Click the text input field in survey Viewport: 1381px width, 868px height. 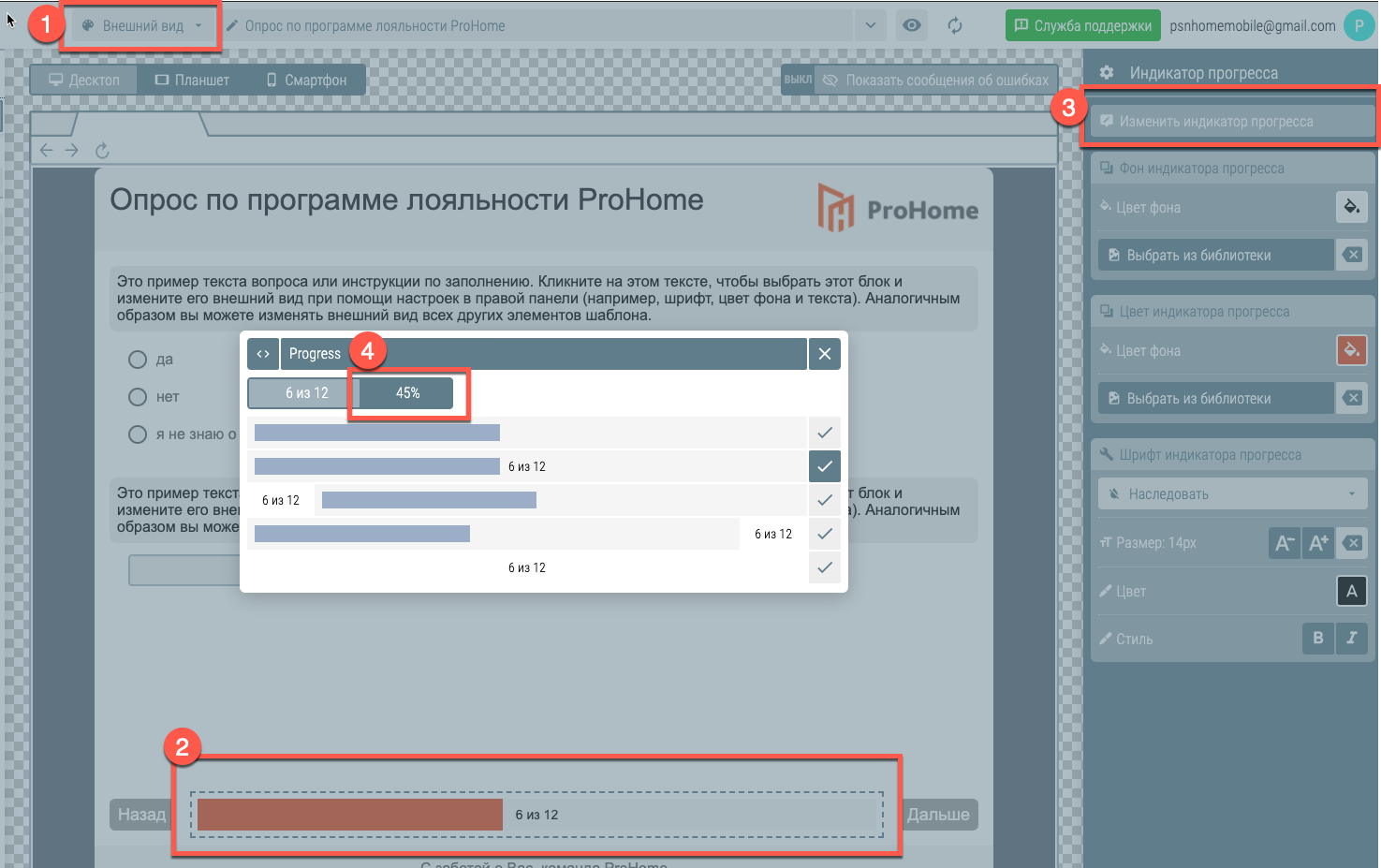[x=184, y=570]
